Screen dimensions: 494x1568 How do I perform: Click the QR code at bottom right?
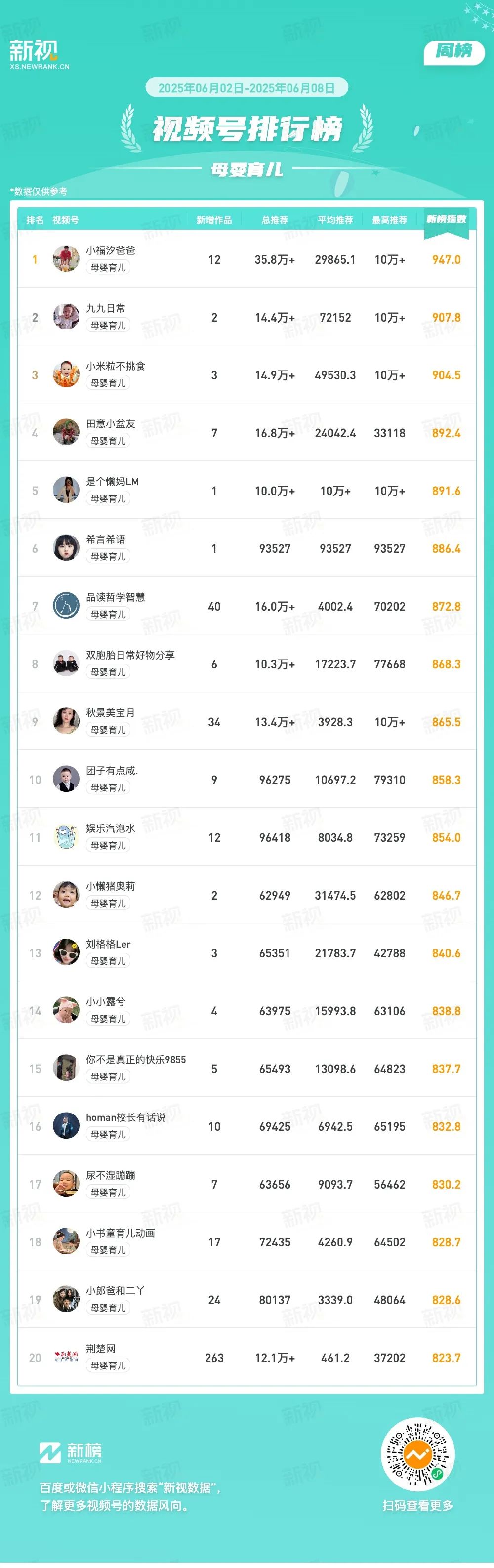[x=418, y=1455]
